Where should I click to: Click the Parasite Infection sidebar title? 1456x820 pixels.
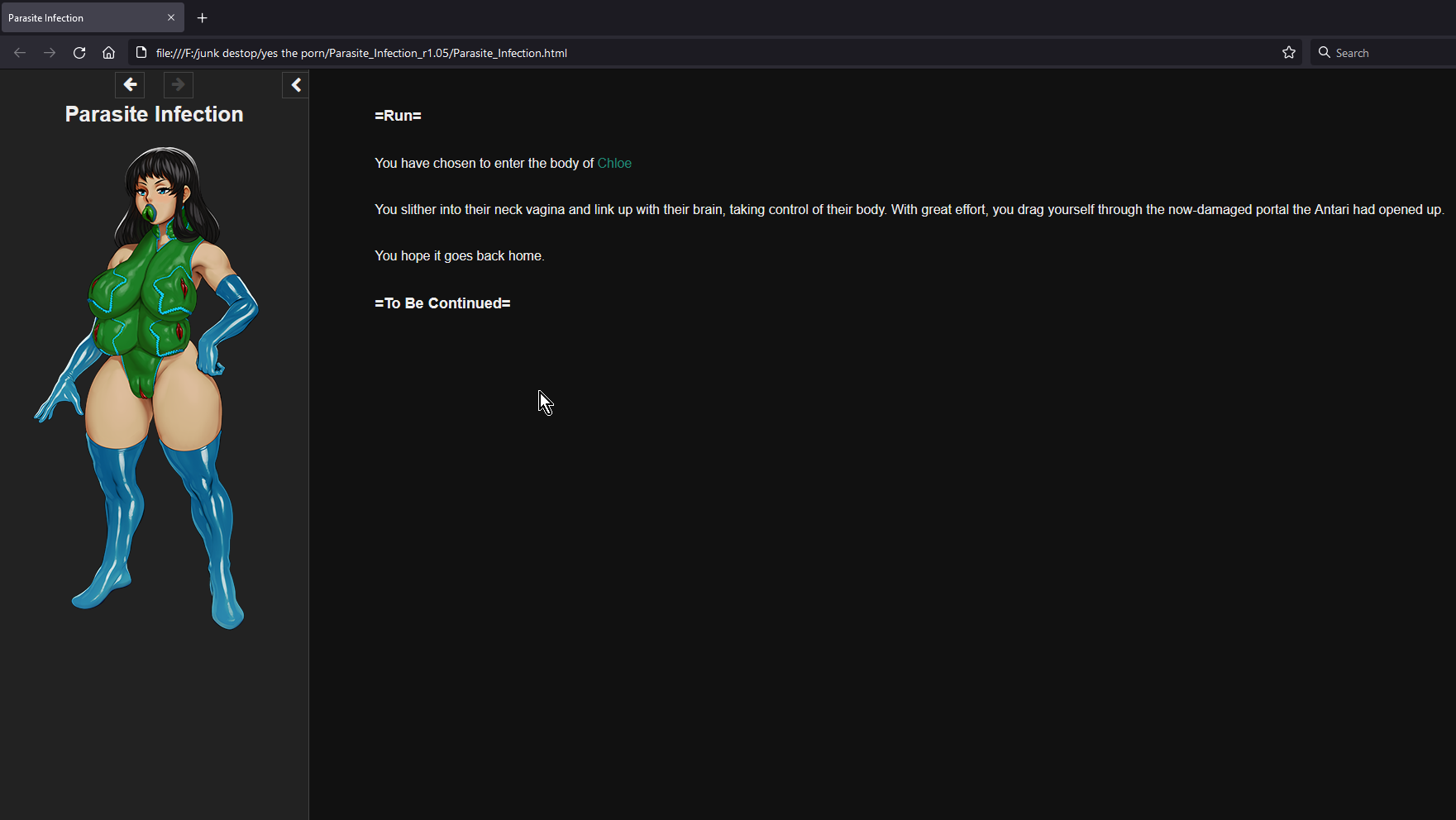coord(154,114)
